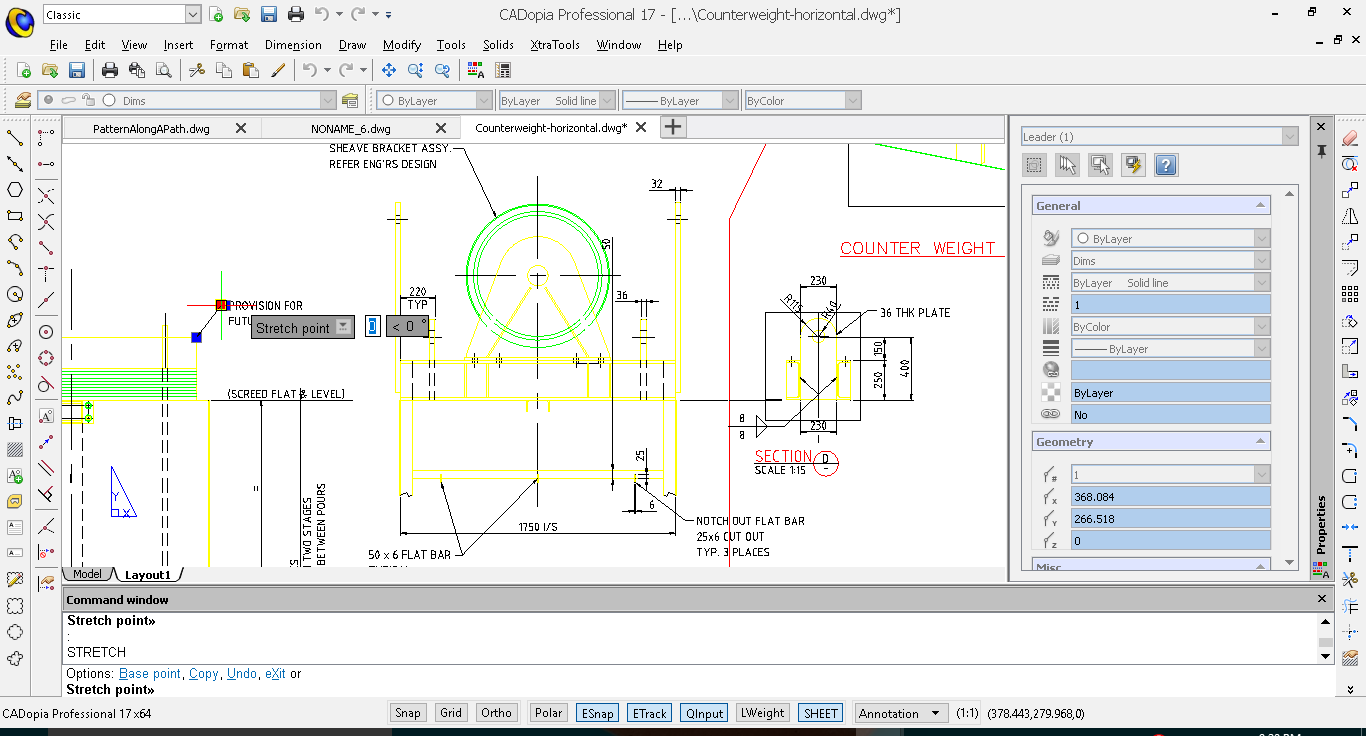Toggle Polar tracking

[548, 713]
